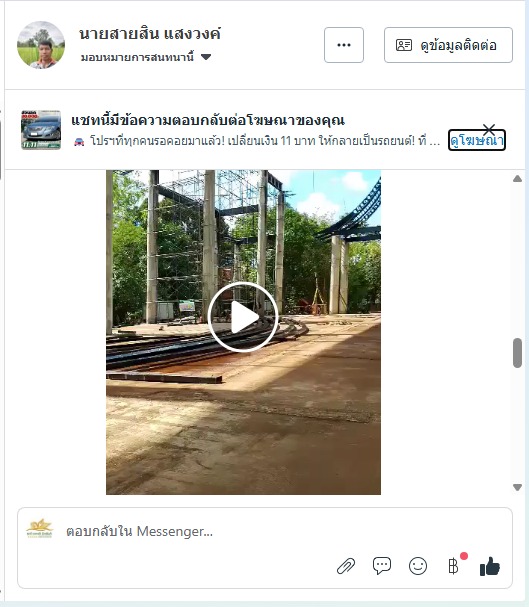Click the chat scrollbar thumb
Viewport: 529px width, 607px height.
[517, 353]
